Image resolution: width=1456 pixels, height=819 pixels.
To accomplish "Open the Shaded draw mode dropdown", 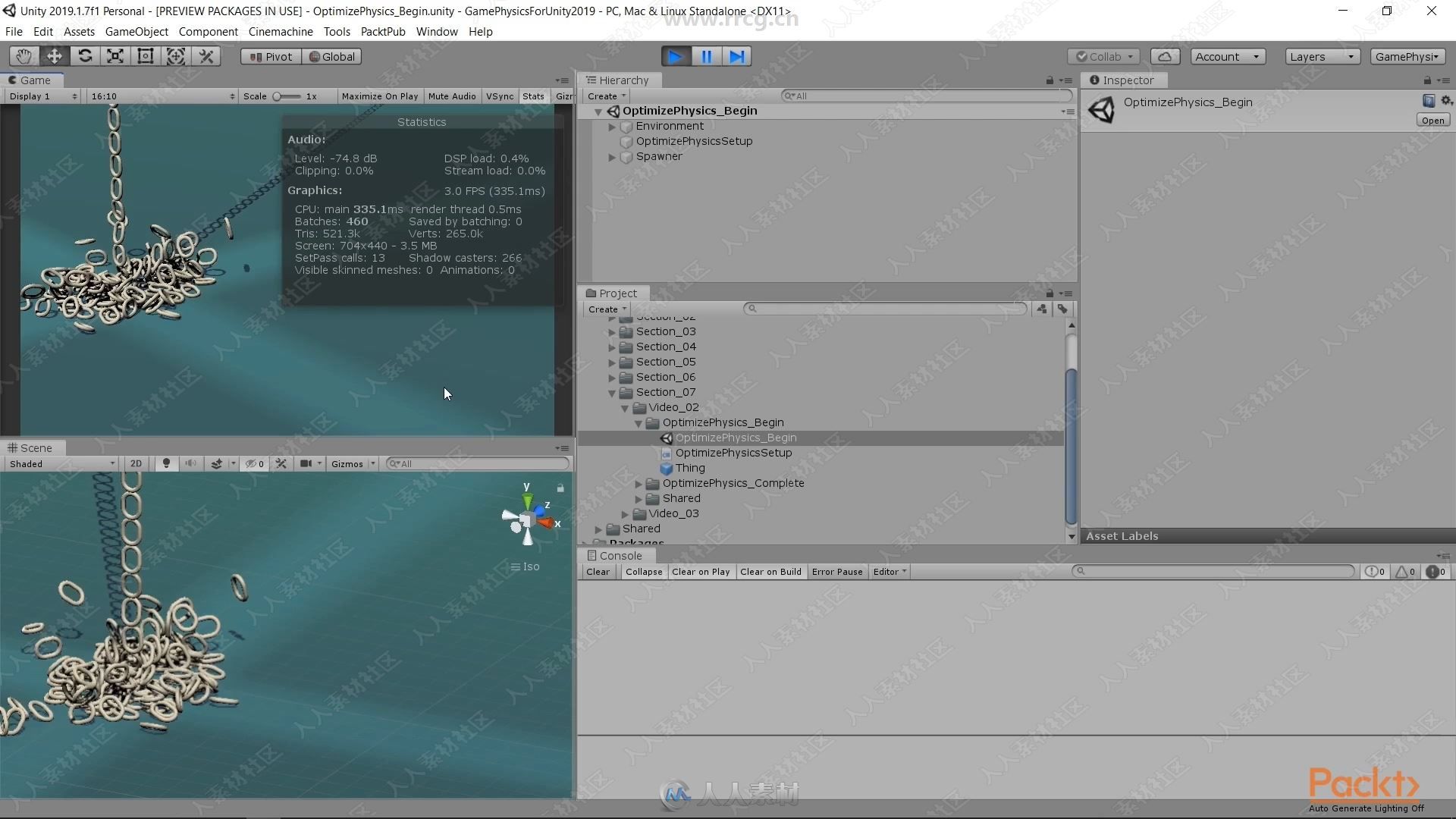I will click(x=62, y=463).
